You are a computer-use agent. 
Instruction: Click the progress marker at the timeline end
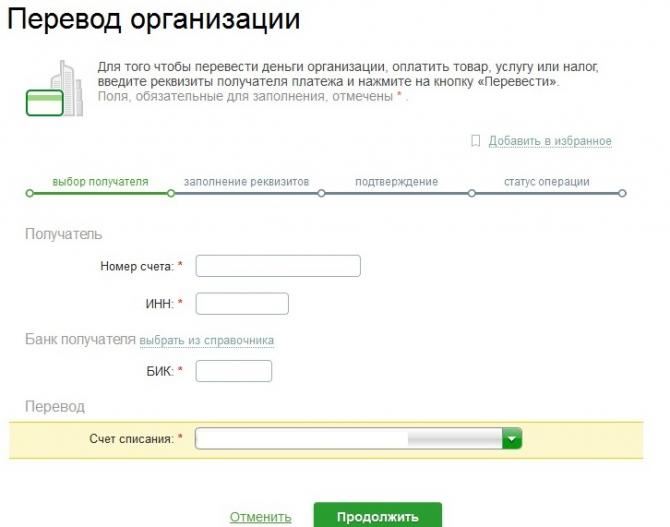623,194
